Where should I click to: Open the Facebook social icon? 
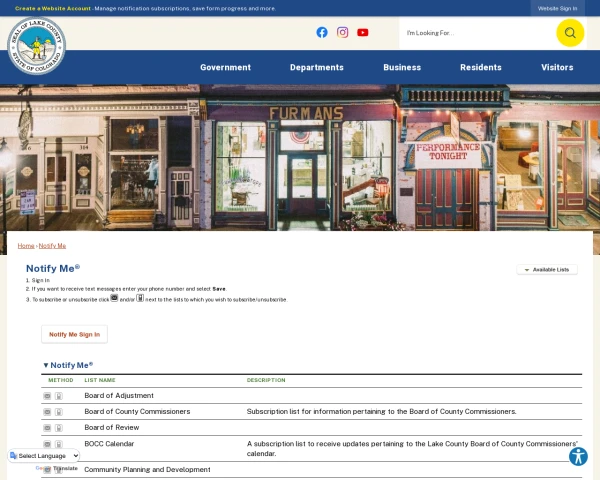(x=322, y=33)
